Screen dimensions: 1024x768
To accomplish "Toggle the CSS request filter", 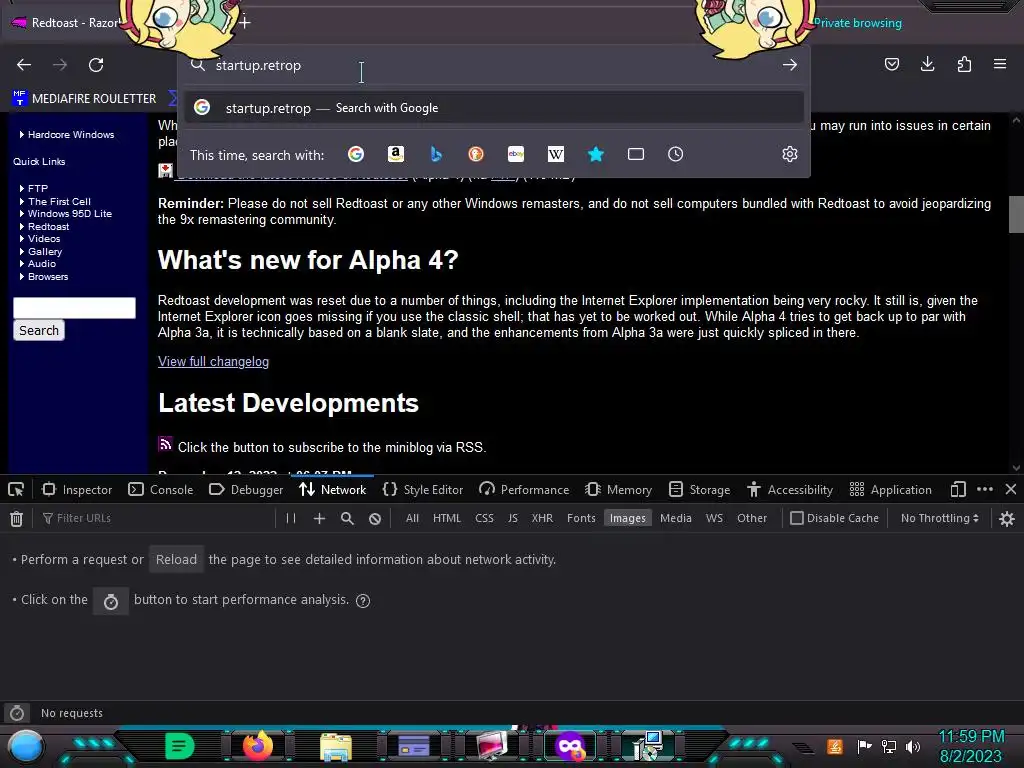I will 484,518.
